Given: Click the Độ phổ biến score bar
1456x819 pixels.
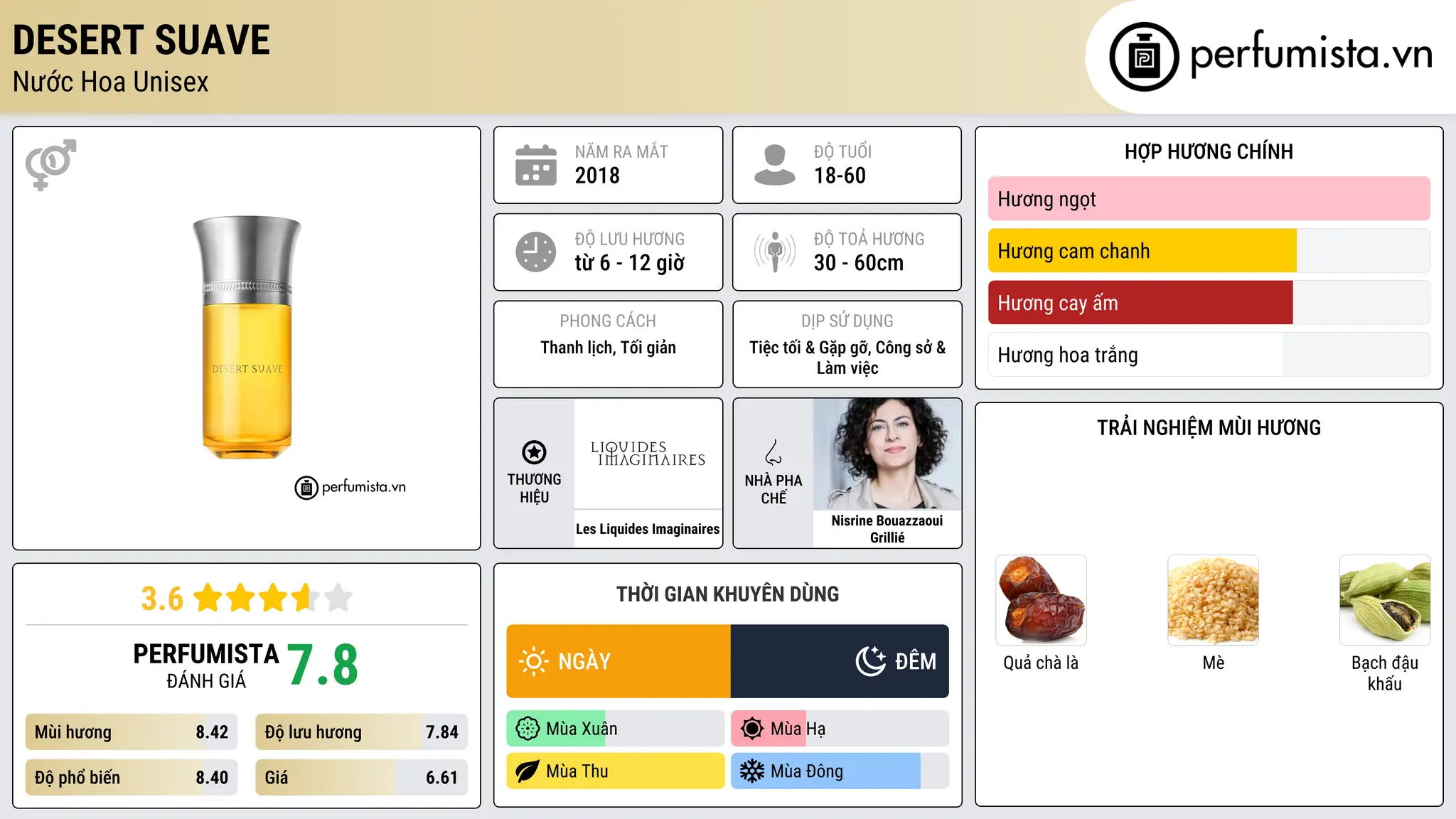Looking at the screenshot, I should 132,778.
